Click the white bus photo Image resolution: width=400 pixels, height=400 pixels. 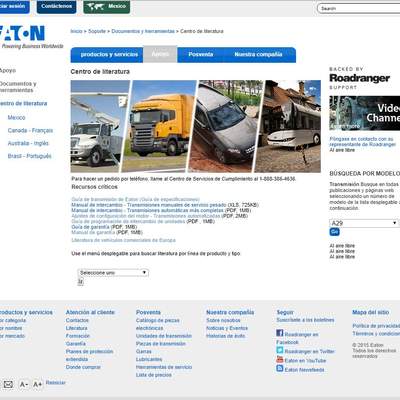[288, 126]
